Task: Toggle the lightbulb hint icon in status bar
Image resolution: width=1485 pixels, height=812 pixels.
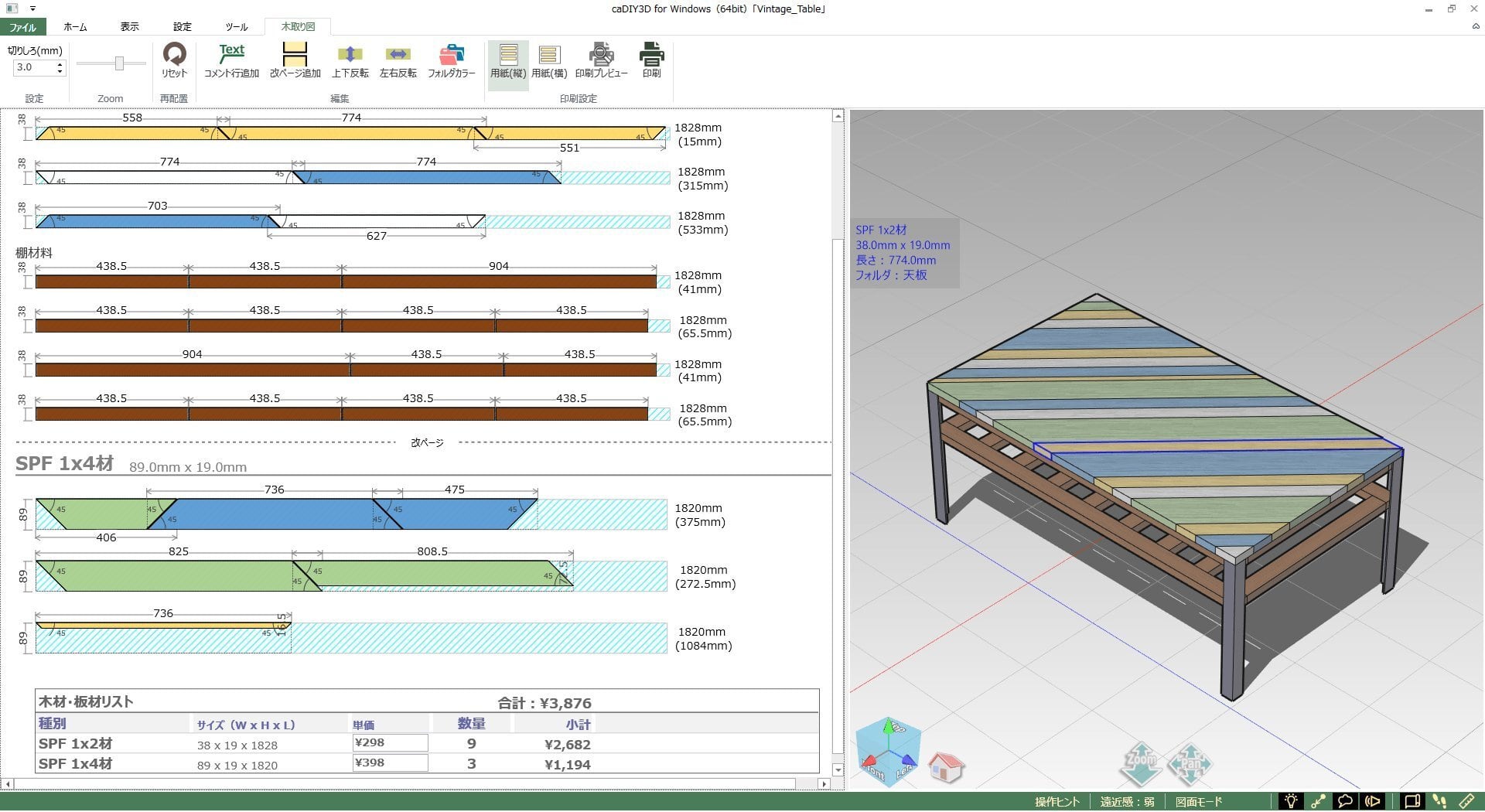Action: 1290,801
